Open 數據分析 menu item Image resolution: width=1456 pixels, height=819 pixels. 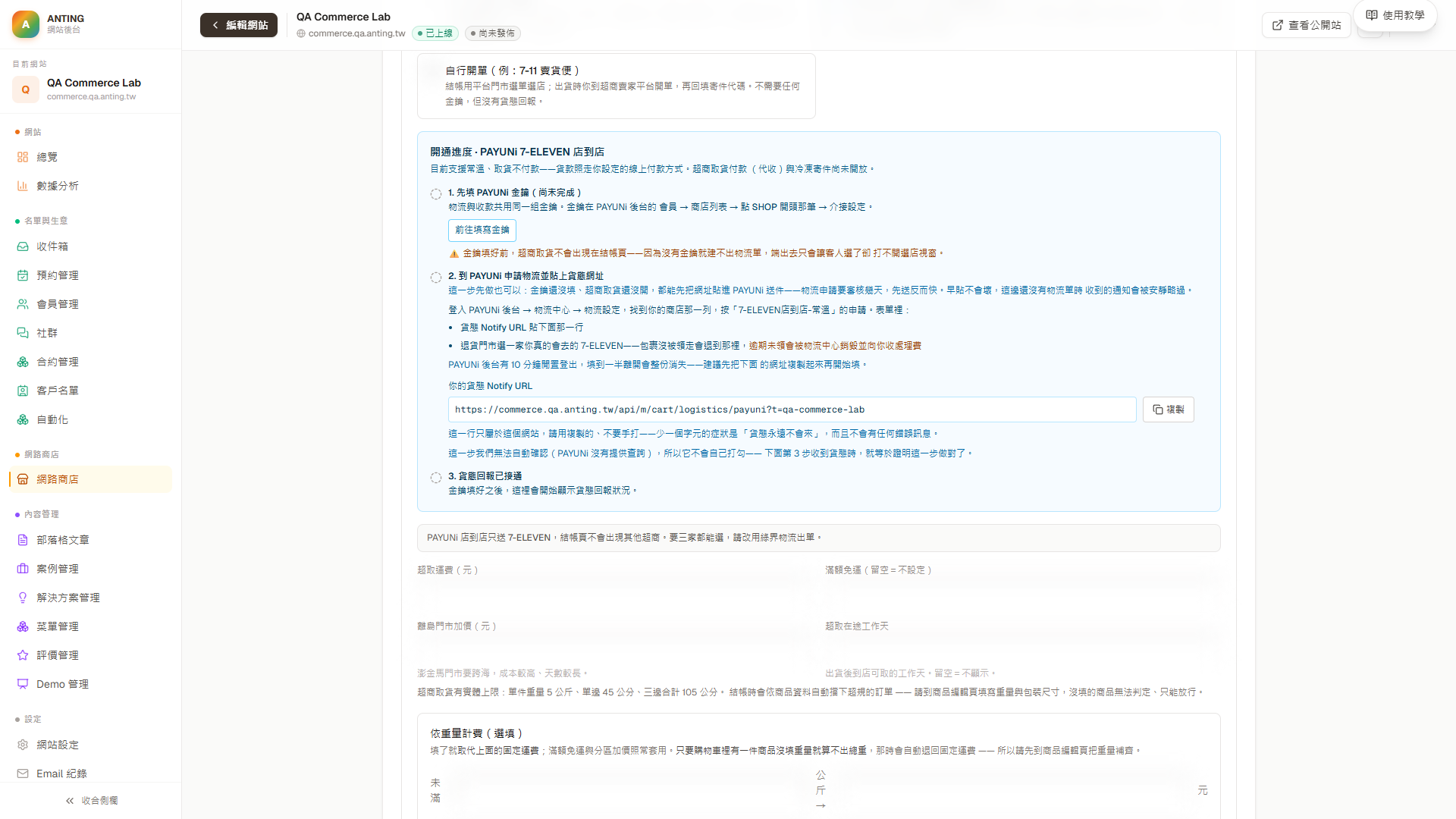90,186
